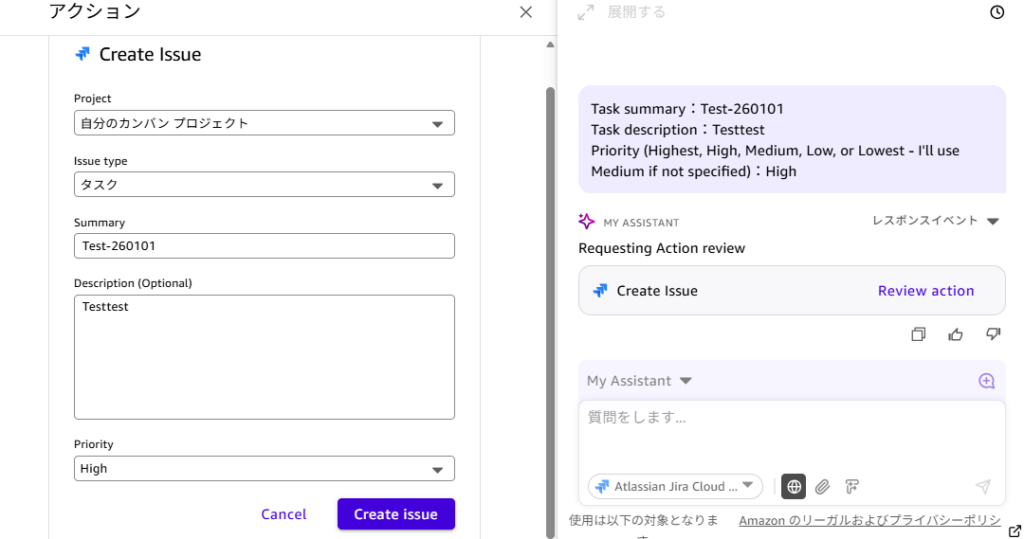Click the Summary input field
This screenshot has width=1024, height=539.
click(264, 246)
